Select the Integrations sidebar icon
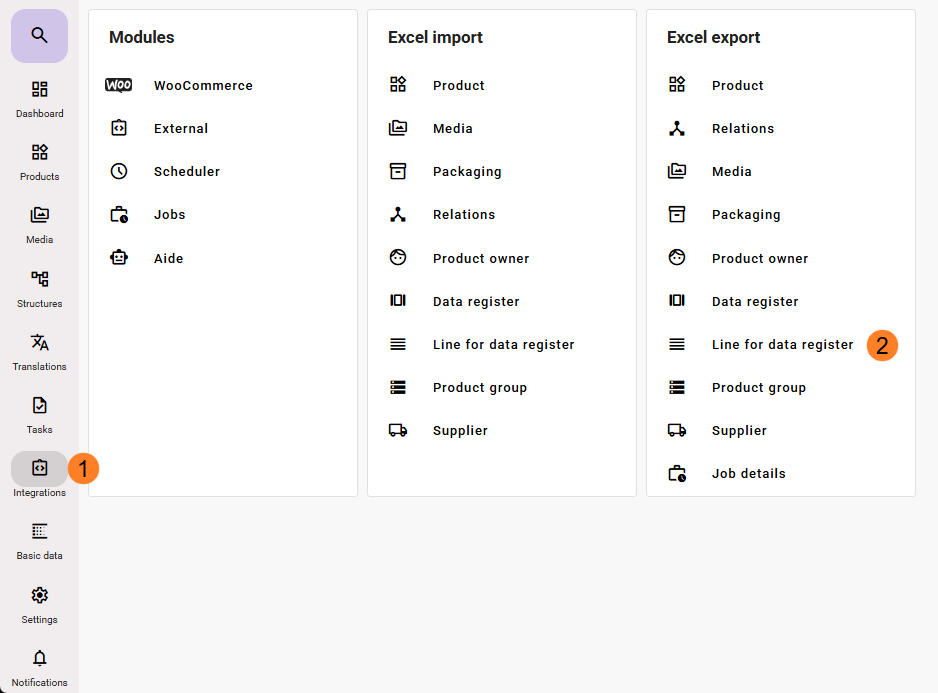 click(x=39, y=469)
